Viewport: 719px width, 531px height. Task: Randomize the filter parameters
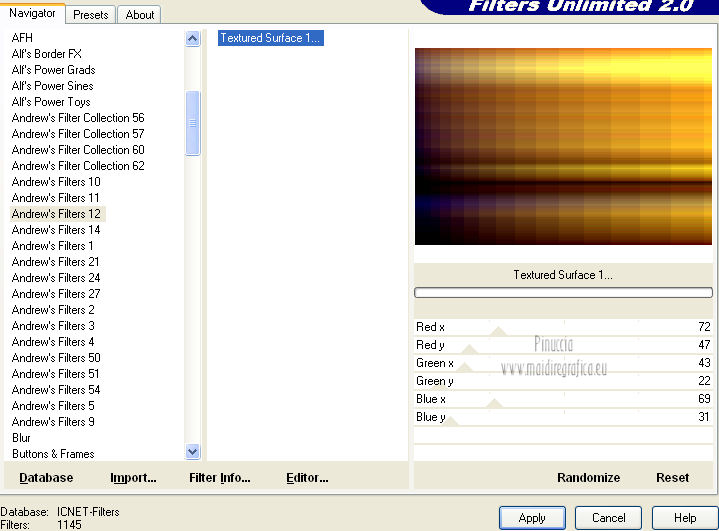pyautogui.click(x=588, y=478)
